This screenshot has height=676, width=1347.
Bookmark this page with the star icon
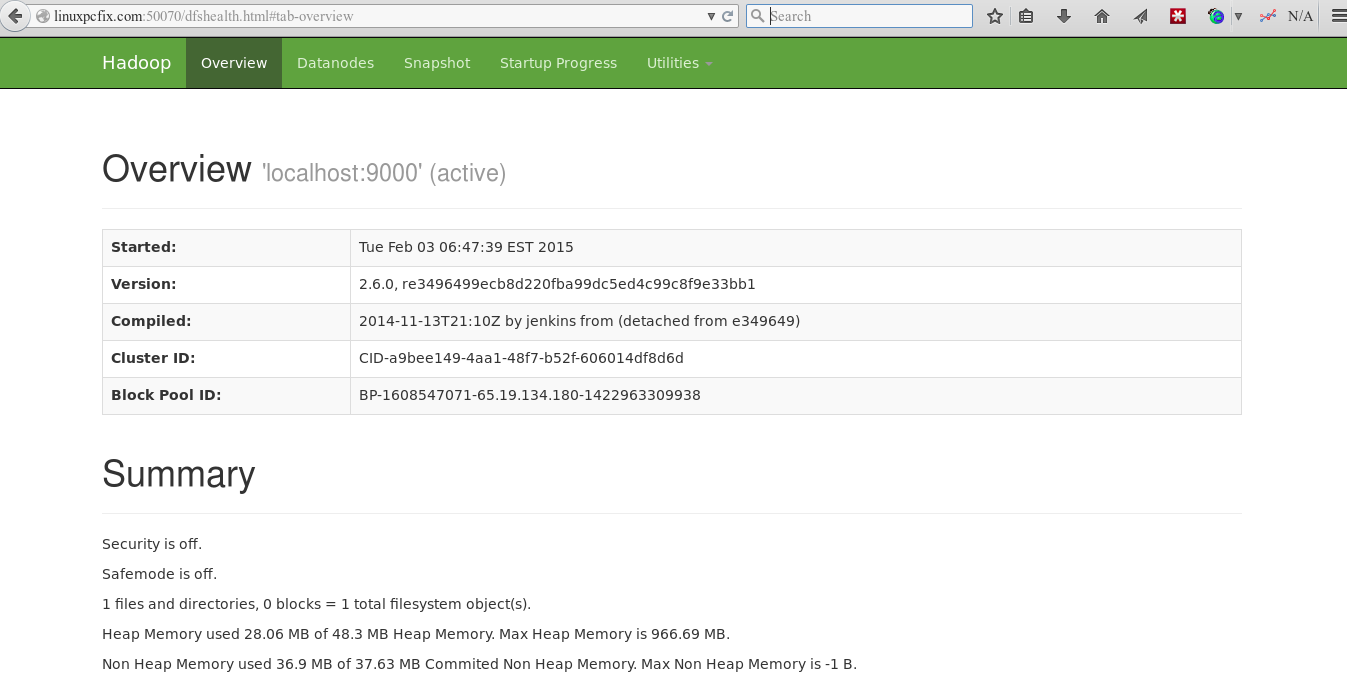pyautogui.click(x=994, y=16)
